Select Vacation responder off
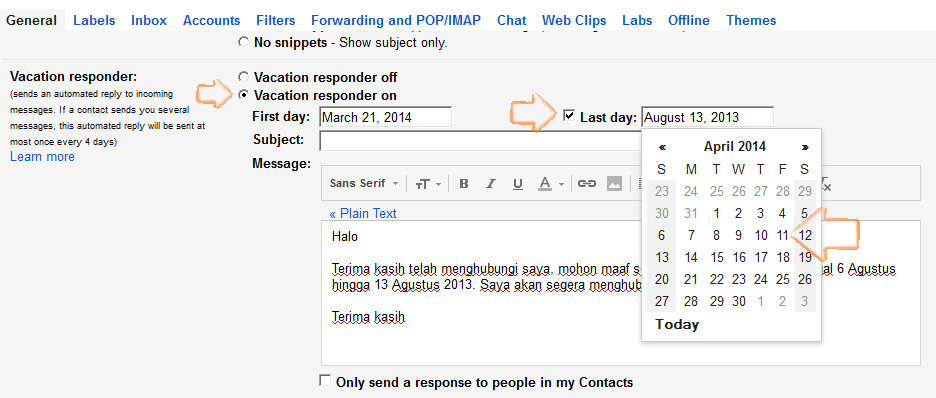 pyautogui.click(x=243, y=77)
